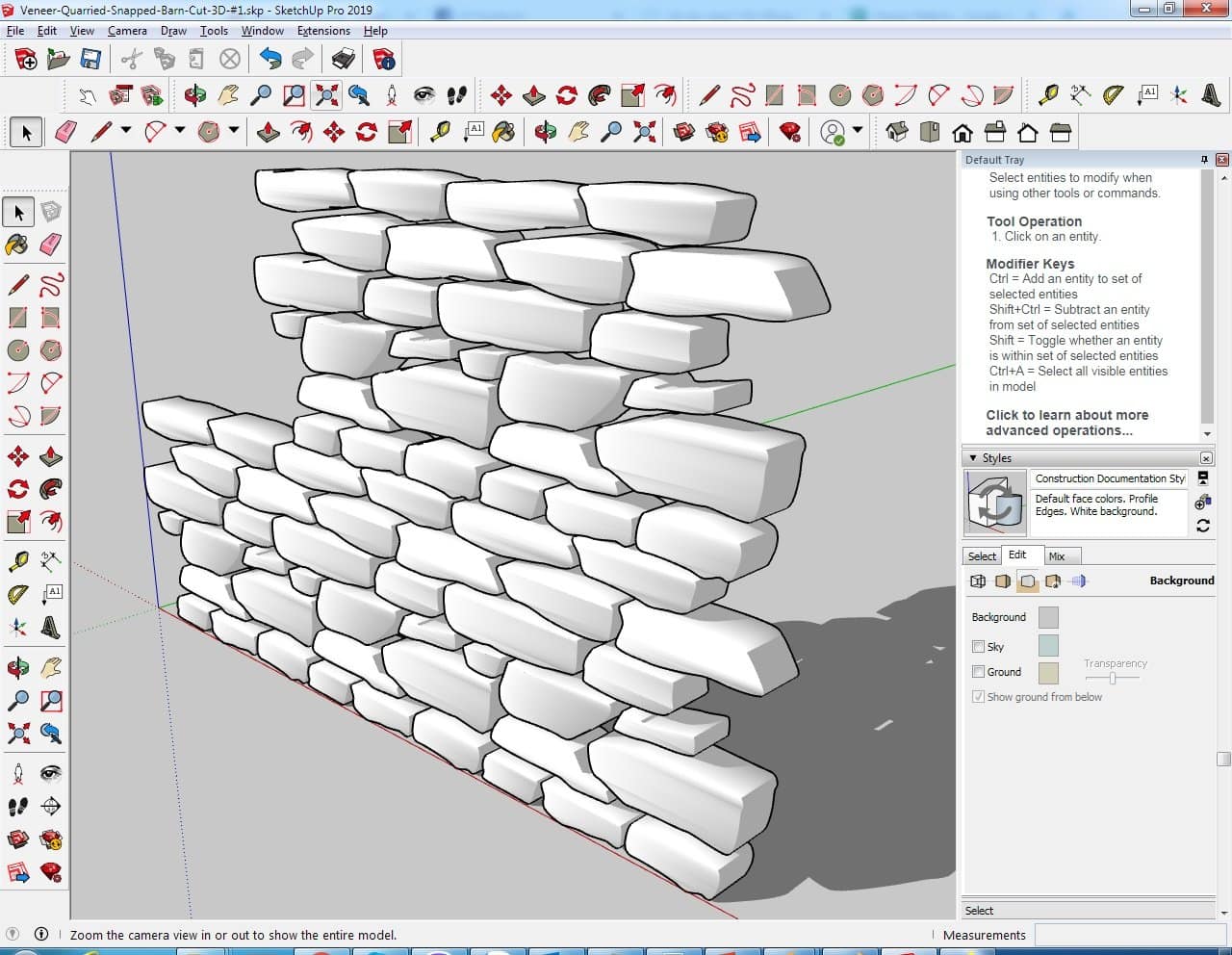Click the Background color swatch
The height and width of the screenshot is (955, 1232).
[x=1048, y=617]
